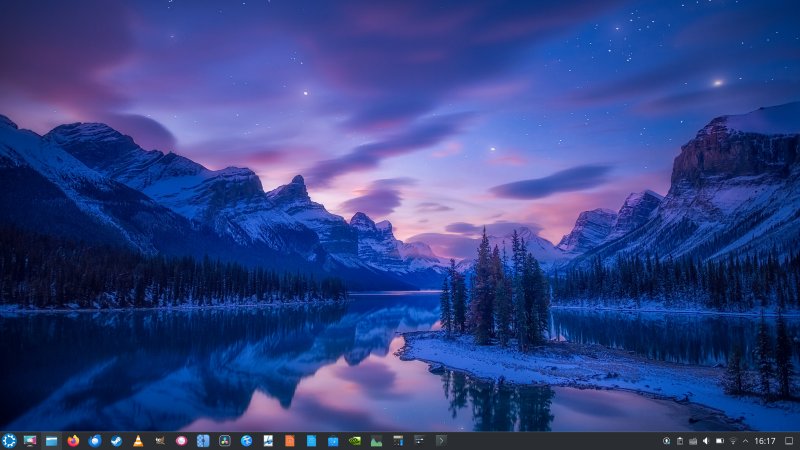Check the battery status tray icon
This screenshot has height=450, width=800.
[719, 440]
